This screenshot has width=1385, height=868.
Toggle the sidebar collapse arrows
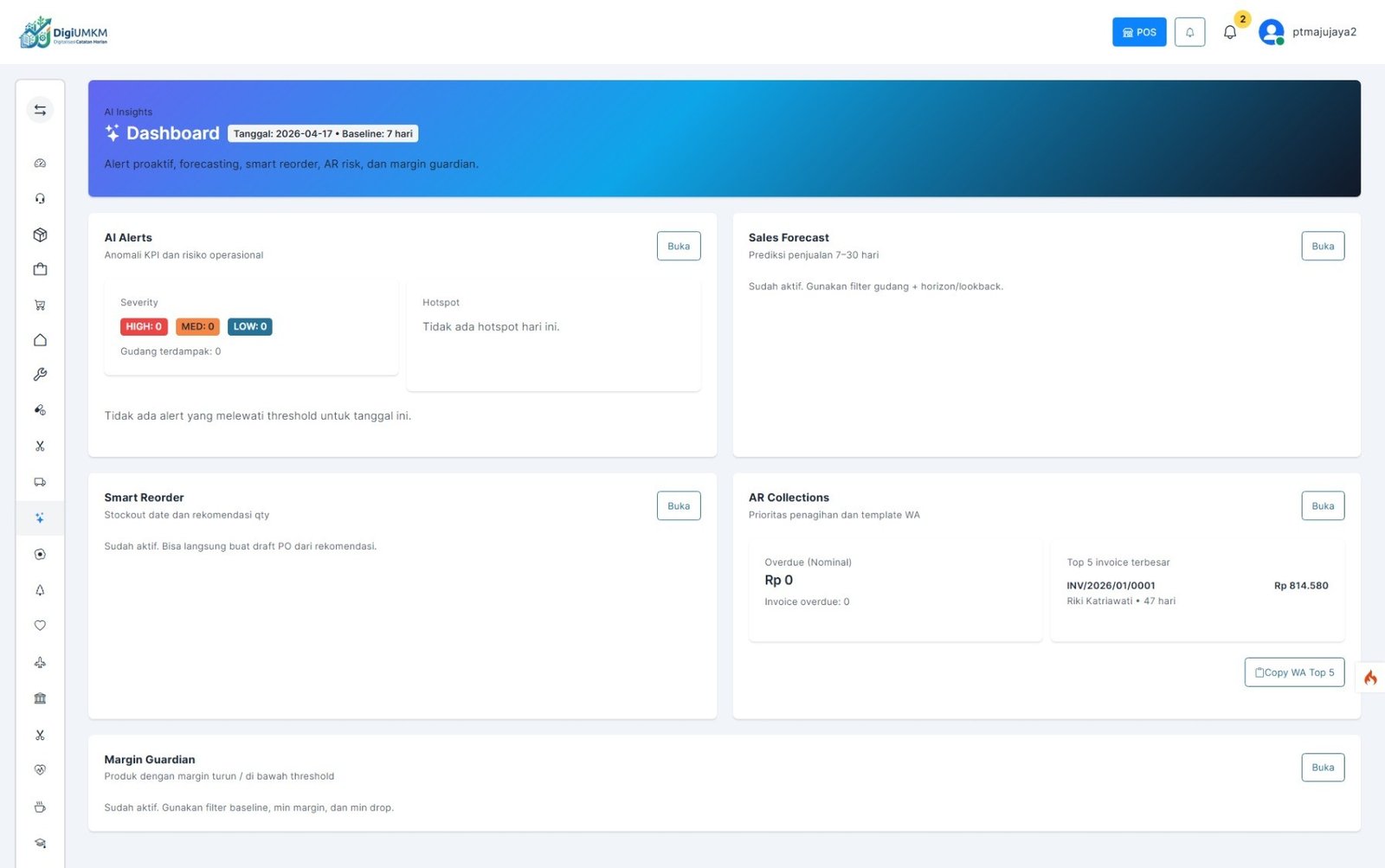(x=40, y=109)
